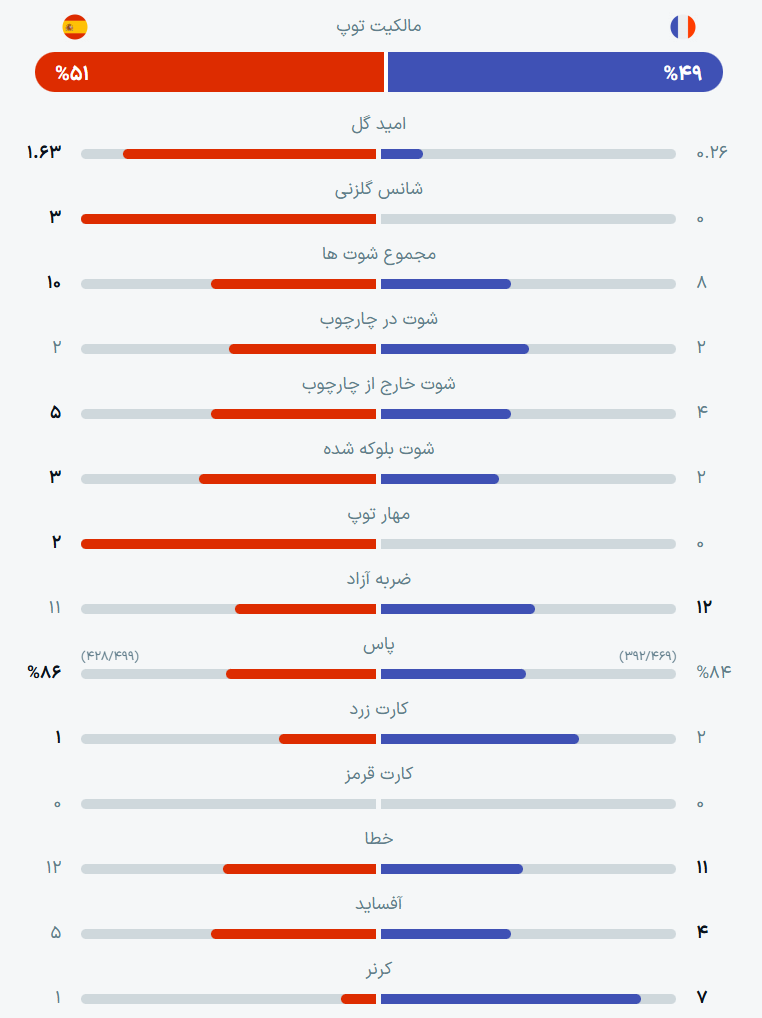Screen dimensions: 762x1018
Task: Click the شوت در چارچوب label
Action: [x=379, y=319]
